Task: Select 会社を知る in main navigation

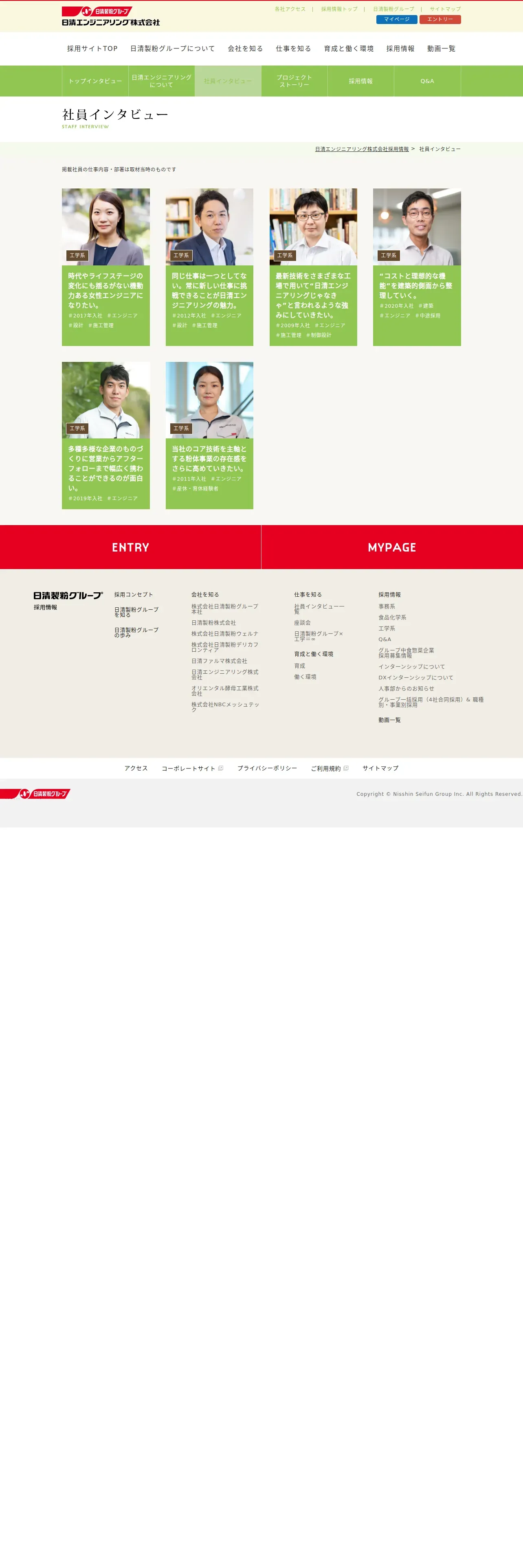Action: [x=245, y=49]
